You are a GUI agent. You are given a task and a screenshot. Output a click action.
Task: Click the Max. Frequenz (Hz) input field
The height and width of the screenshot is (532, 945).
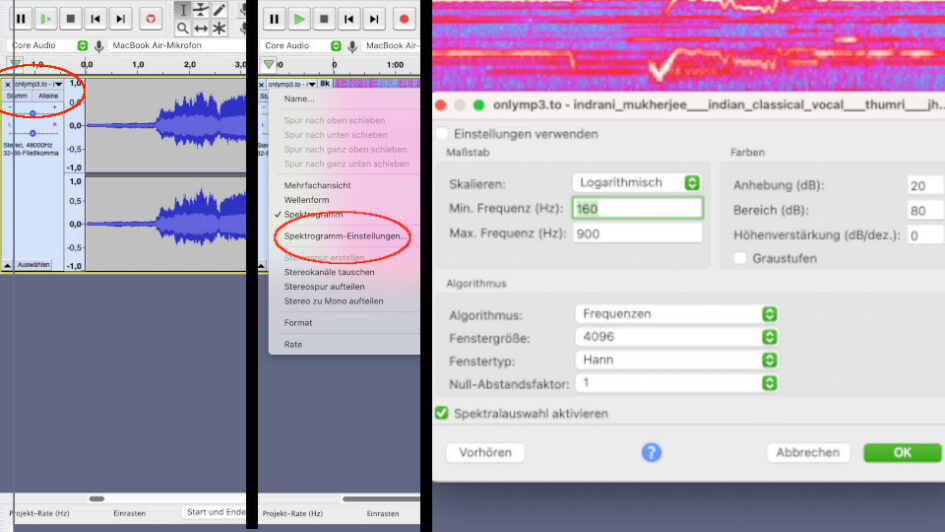[x=637, y=233]
